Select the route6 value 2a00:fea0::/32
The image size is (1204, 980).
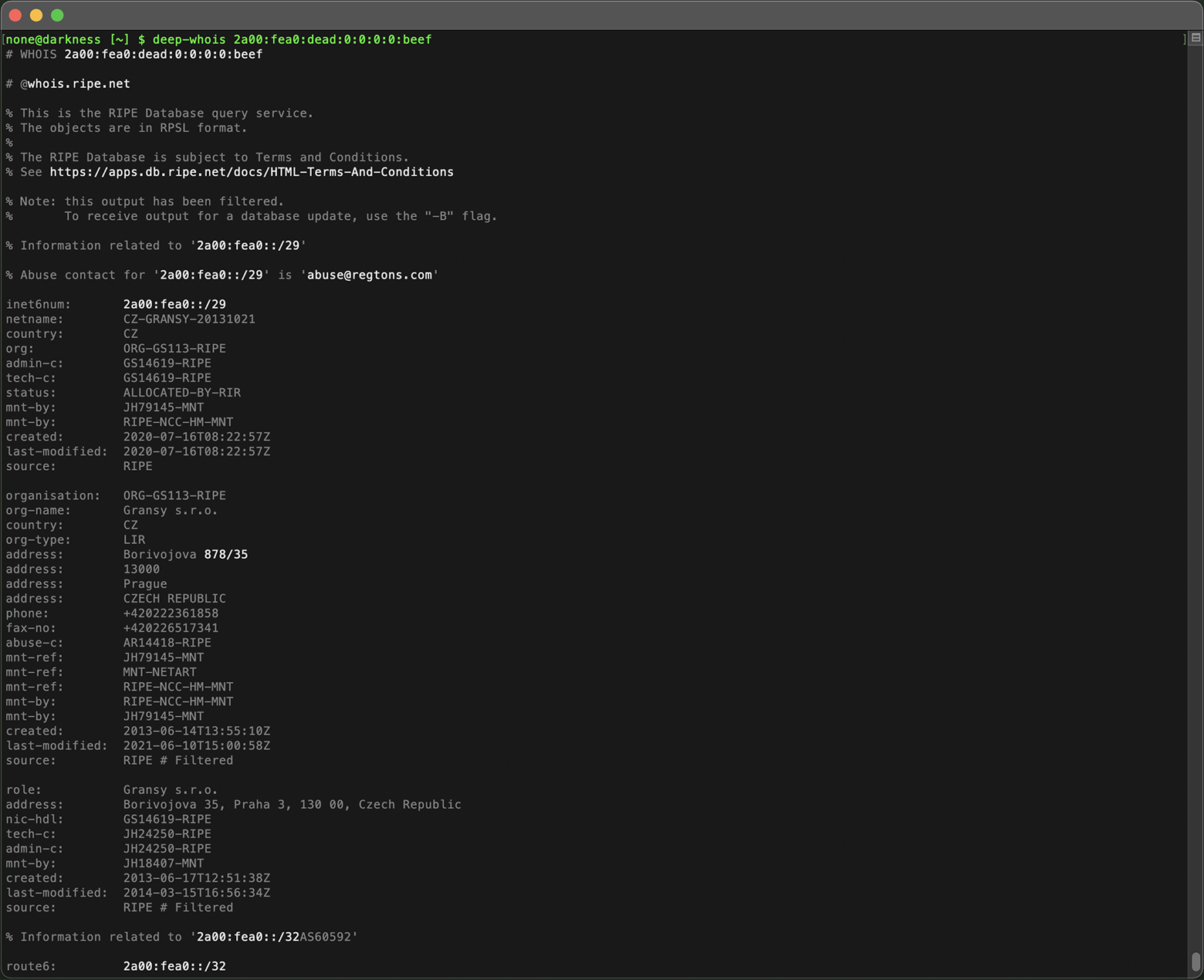click(x=174, y=965)
